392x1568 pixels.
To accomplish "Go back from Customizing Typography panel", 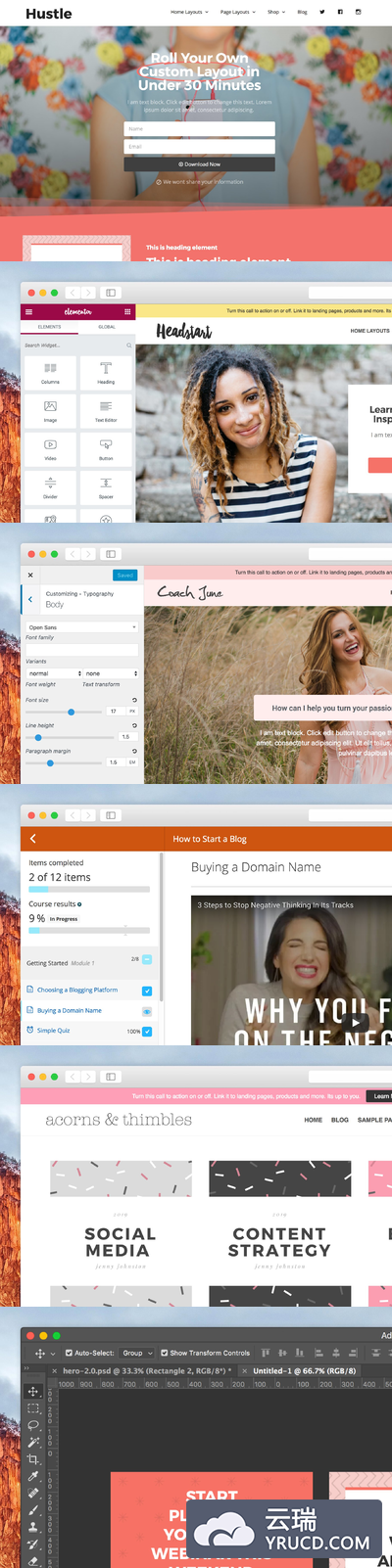I will [30, 599].
